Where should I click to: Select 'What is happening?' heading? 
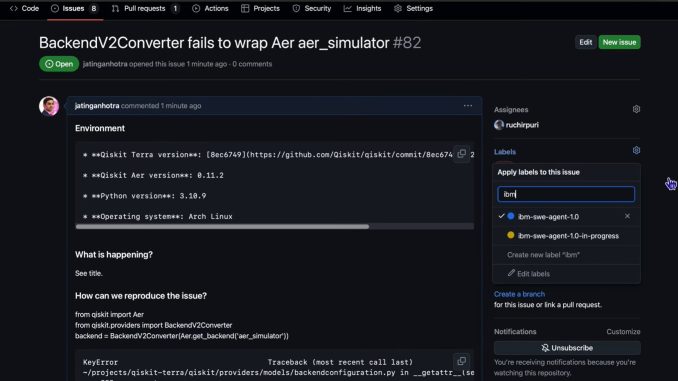[x=114, y=255]
